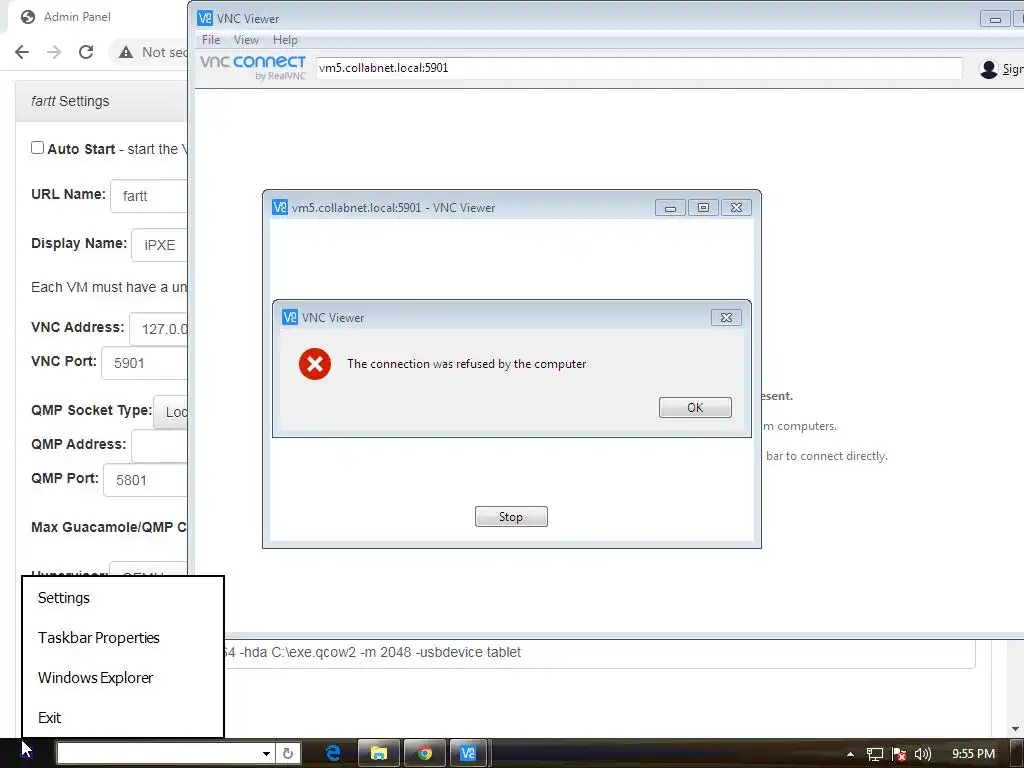Select Settings from the context menu
The height and width of the screenshot is (768, 1024).
pos(64,598)
